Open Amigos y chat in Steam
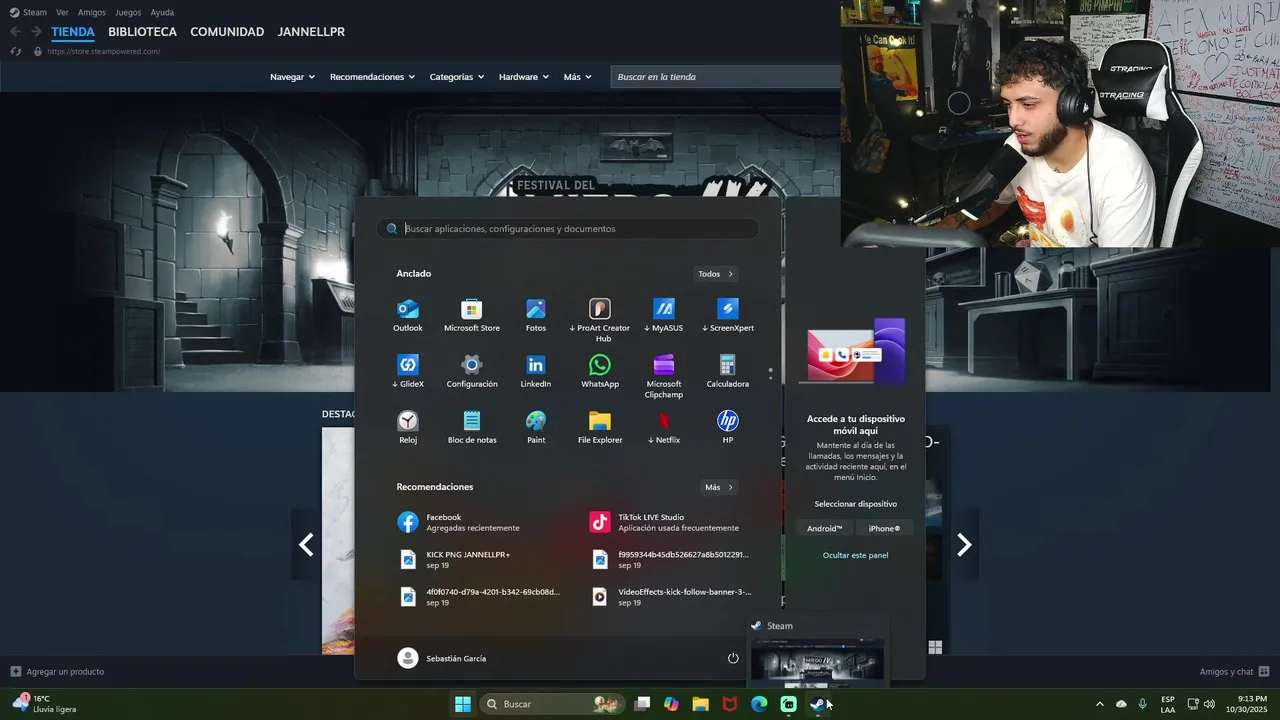The width and height of the screenshot is (1280, 720). pos(1234,671)
